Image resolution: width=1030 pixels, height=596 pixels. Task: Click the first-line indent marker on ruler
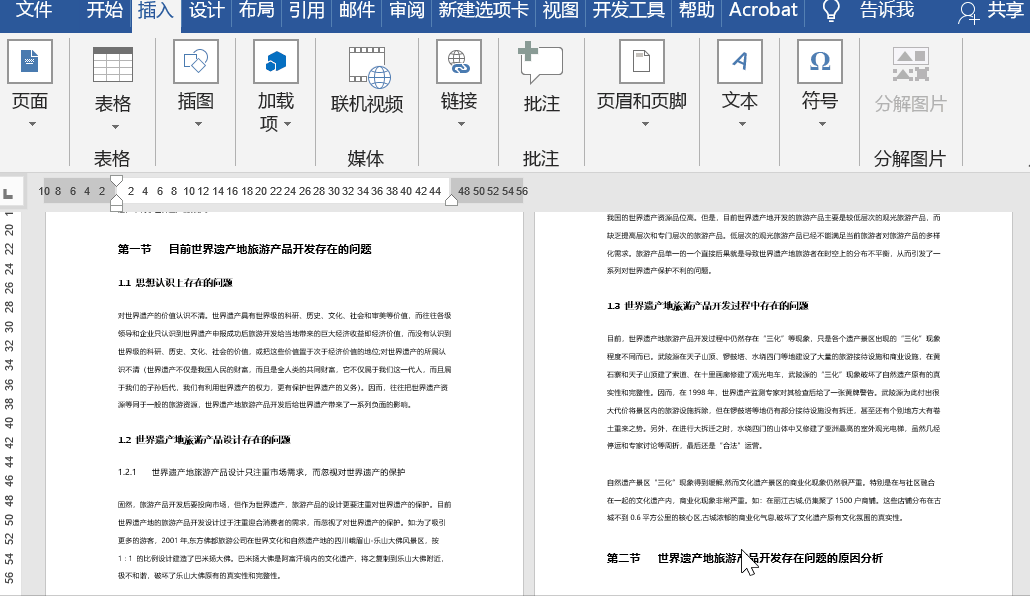point(116,181)
